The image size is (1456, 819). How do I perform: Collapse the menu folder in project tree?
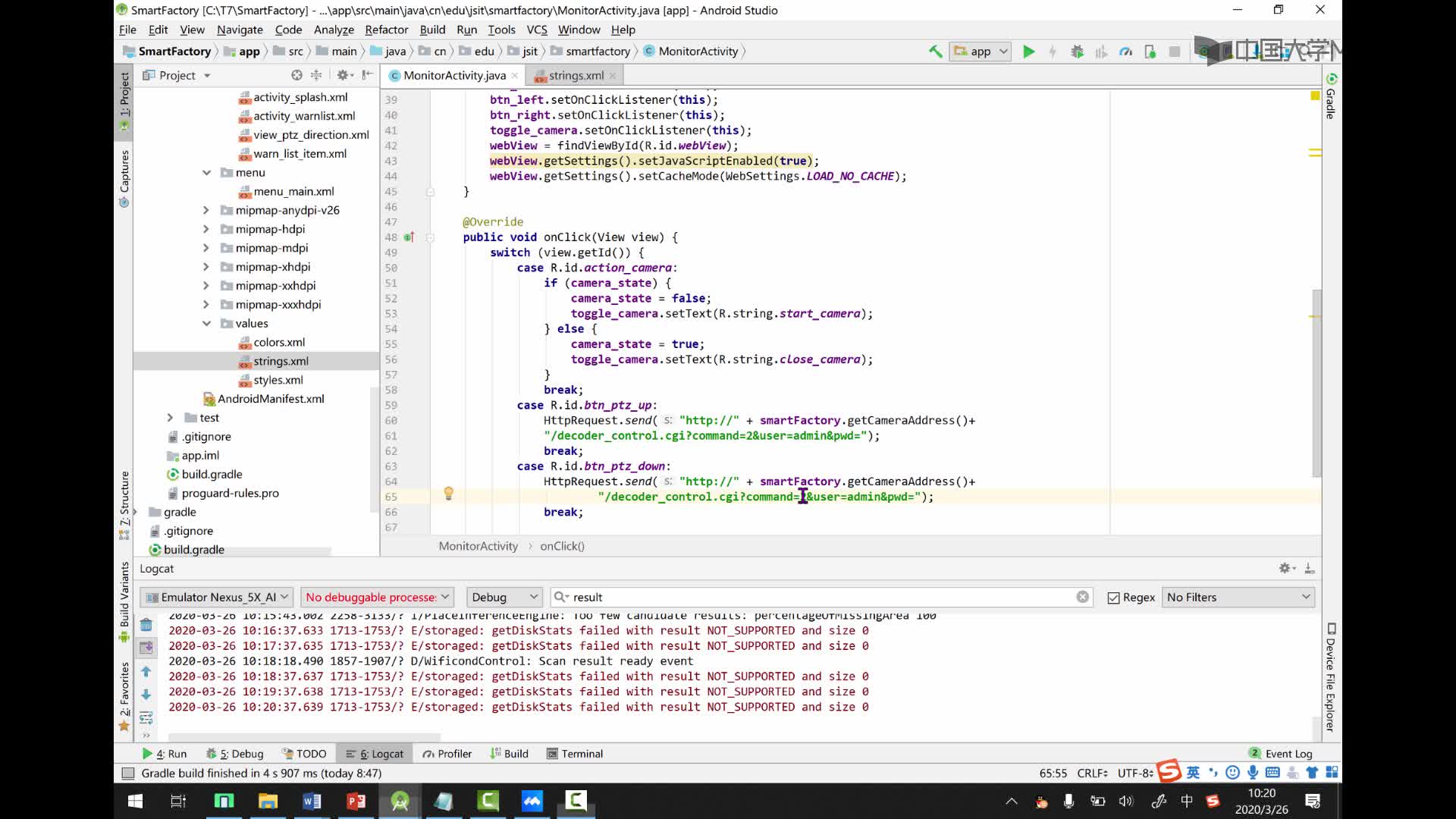pos(206,172)
